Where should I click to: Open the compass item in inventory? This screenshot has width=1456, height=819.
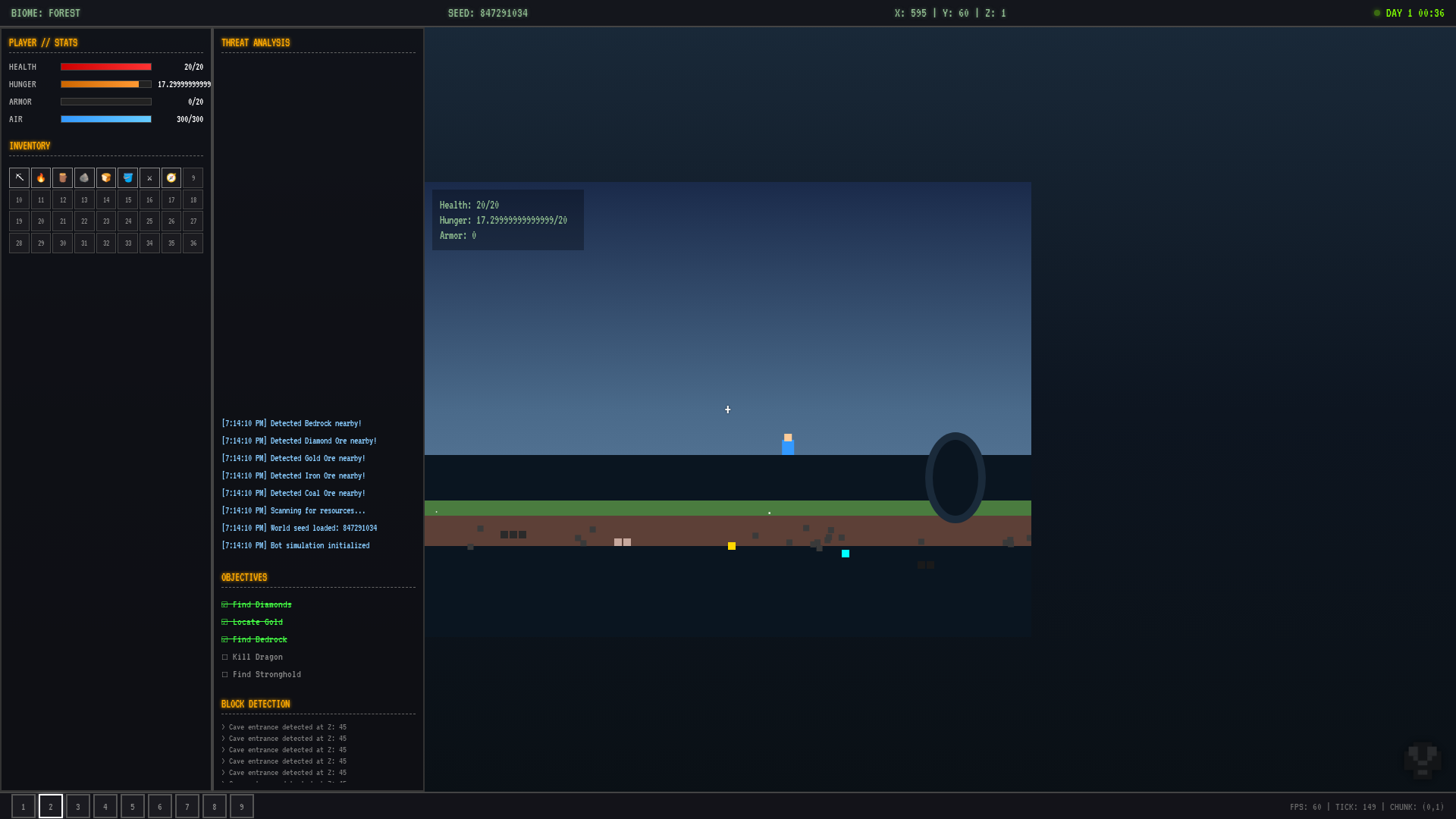(171, 177)
